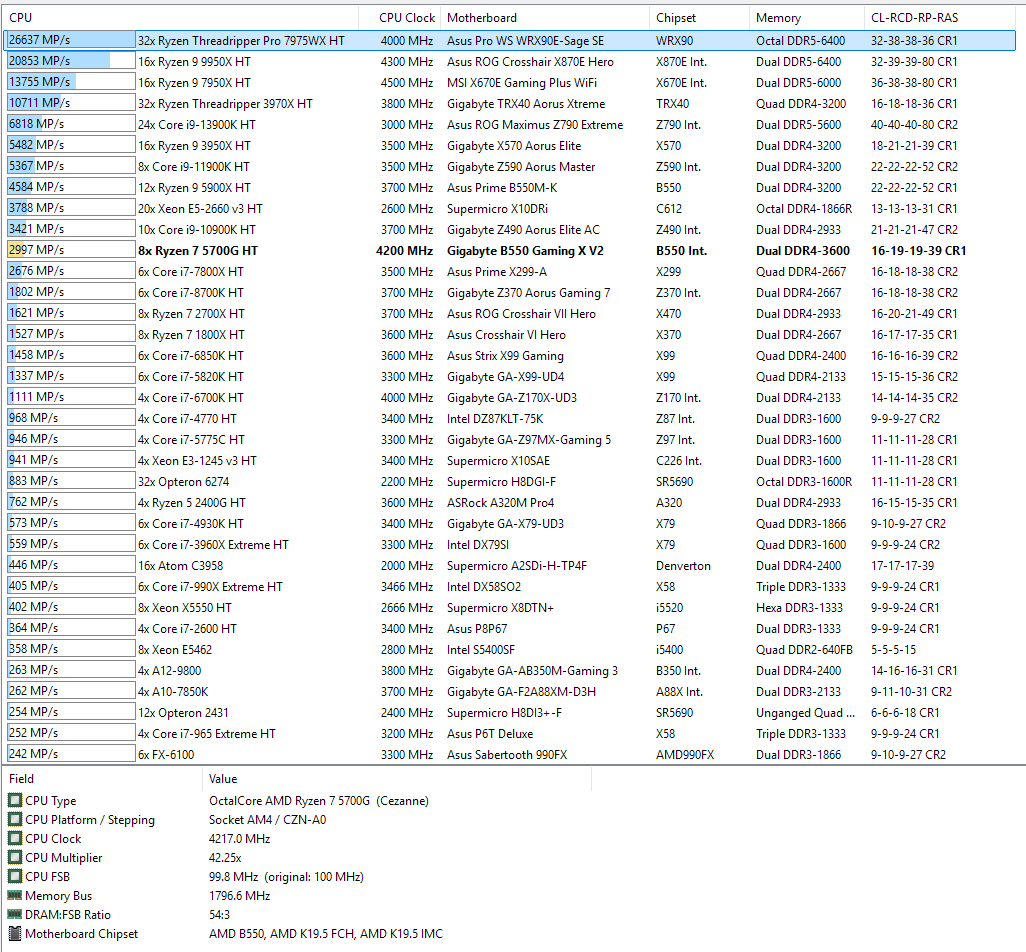1026x952 pixels.
Task: Click the CPU Multiplier field icon
Action: [x=14, y=857]
